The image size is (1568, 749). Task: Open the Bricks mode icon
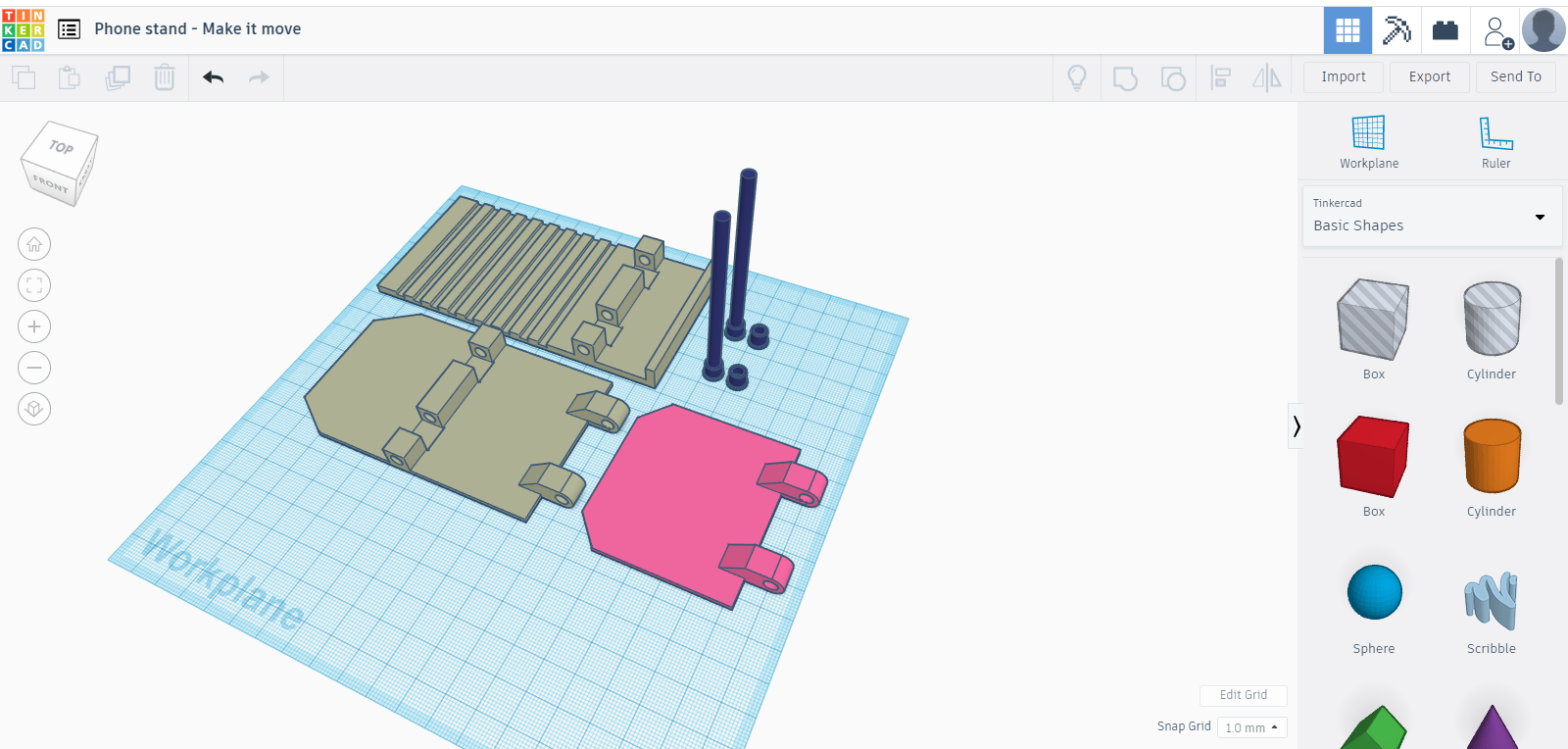[1445, 30]
